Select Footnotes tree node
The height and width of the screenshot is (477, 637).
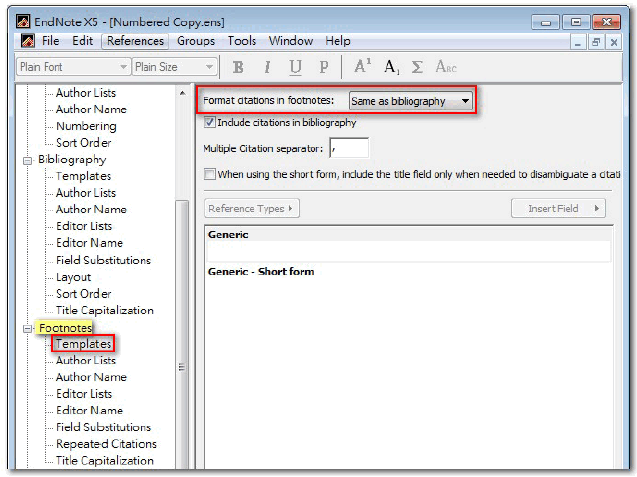click(65, 327)
